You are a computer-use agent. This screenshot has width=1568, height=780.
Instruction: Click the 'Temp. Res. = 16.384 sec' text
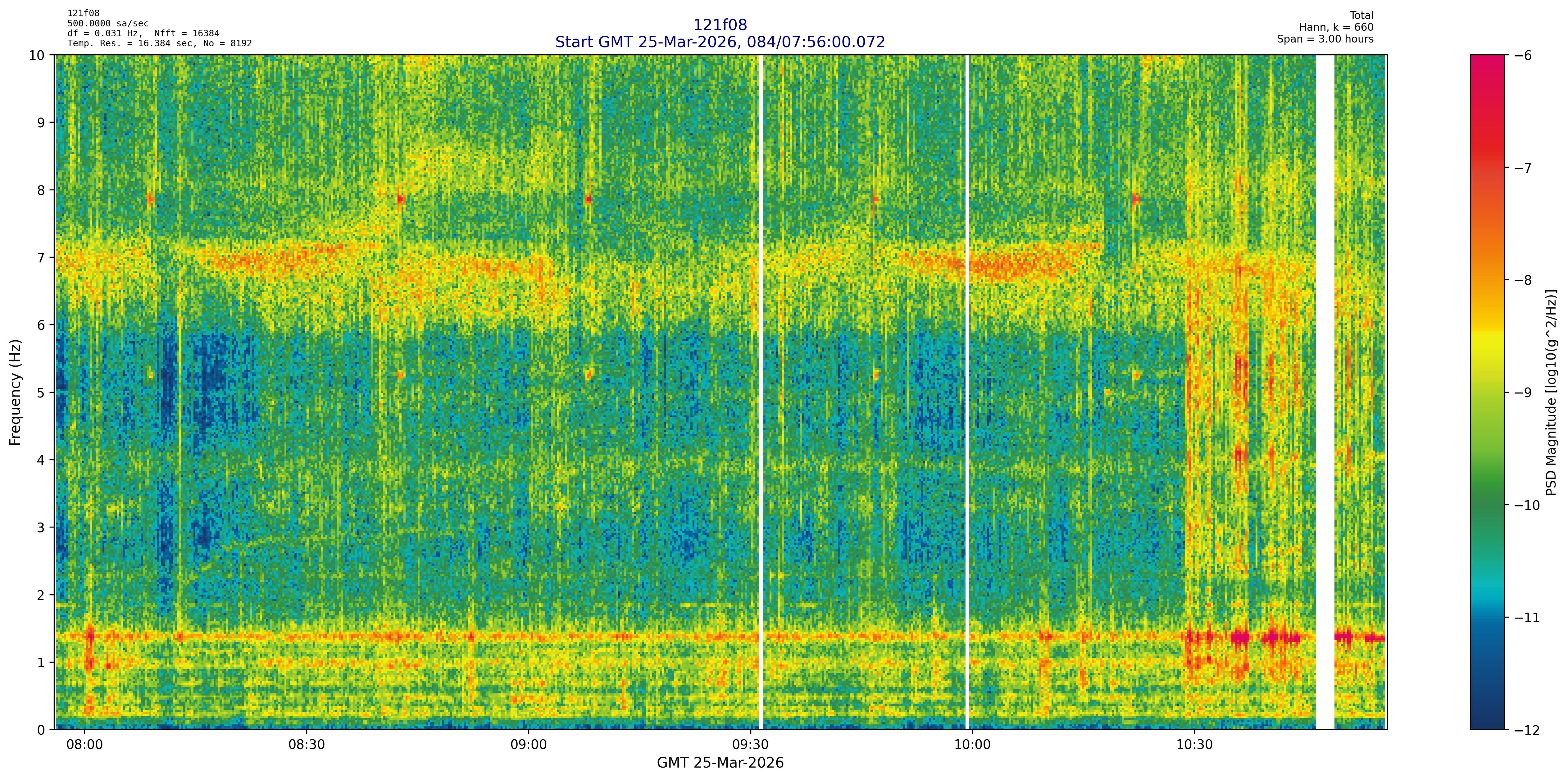[x=131, y=43]
